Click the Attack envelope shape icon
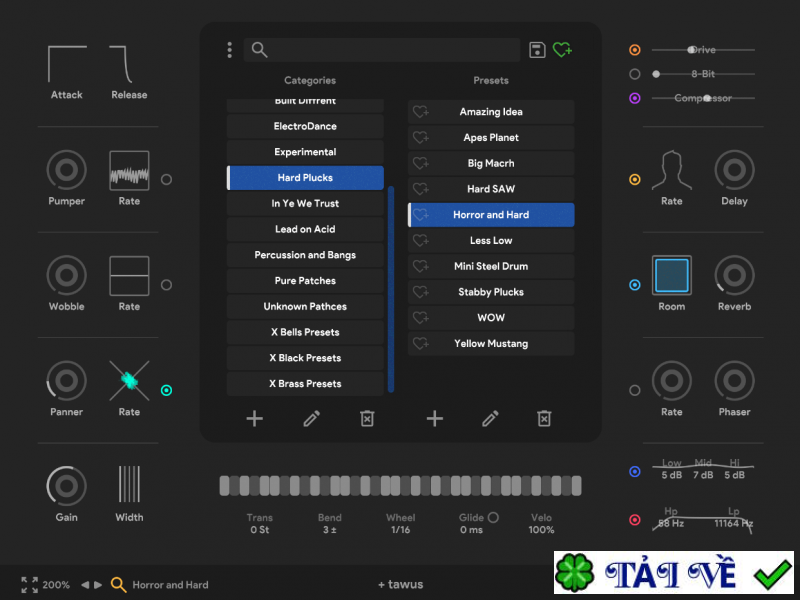Image resolution: width=800 pixels, height=600 pixels. tap(67, 64)
